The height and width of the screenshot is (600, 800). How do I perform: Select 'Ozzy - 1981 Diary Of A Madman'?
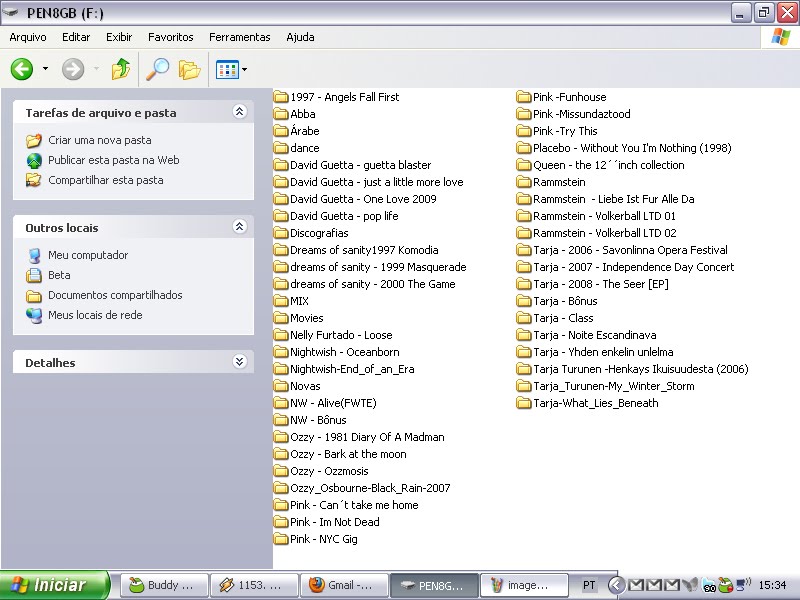(367, 437)
